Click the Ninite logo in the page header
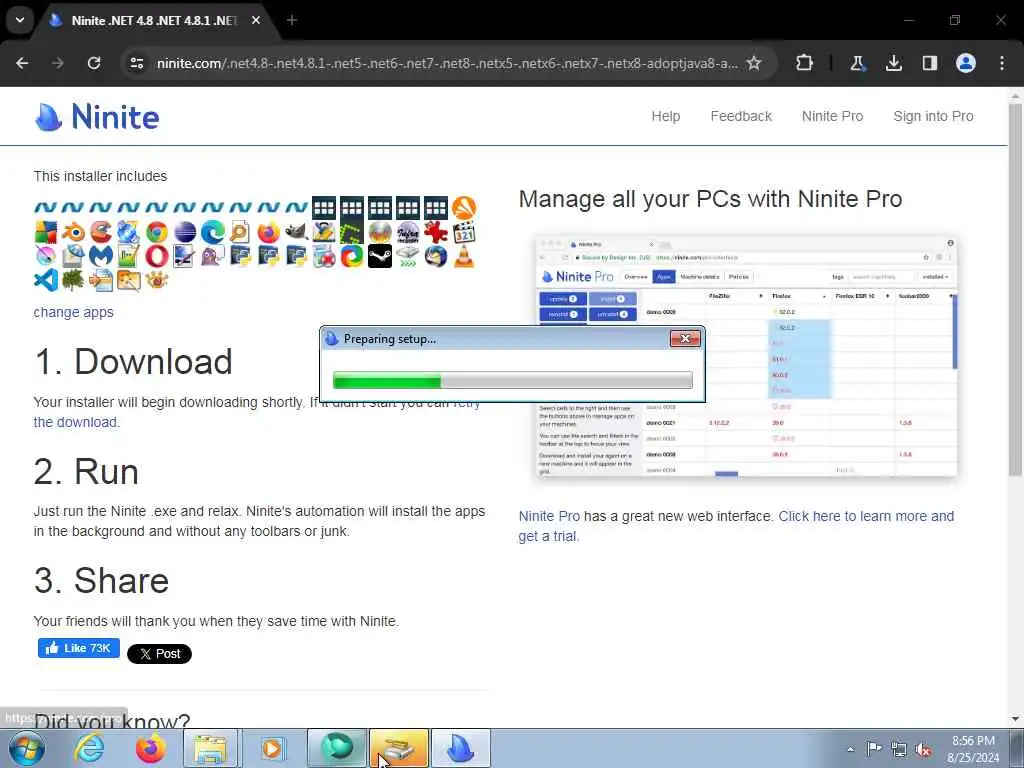 pos(97,117)
